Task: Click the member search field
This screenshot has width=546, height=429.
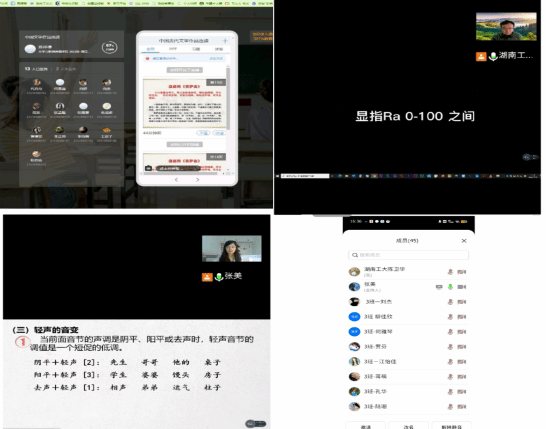Action: pyautogui.click(x=408, y=255)
